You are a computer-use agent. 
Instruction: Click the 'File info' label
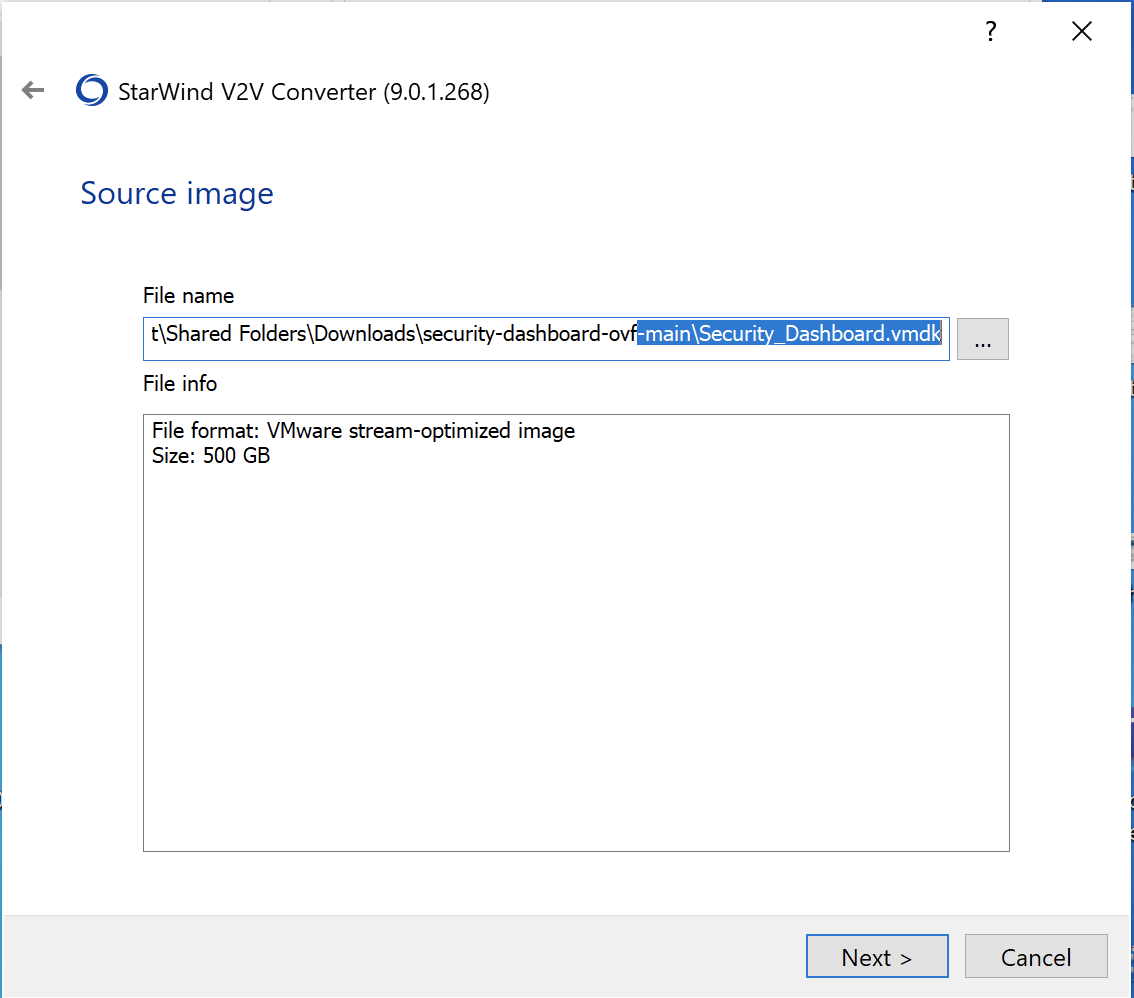point(180,383)
